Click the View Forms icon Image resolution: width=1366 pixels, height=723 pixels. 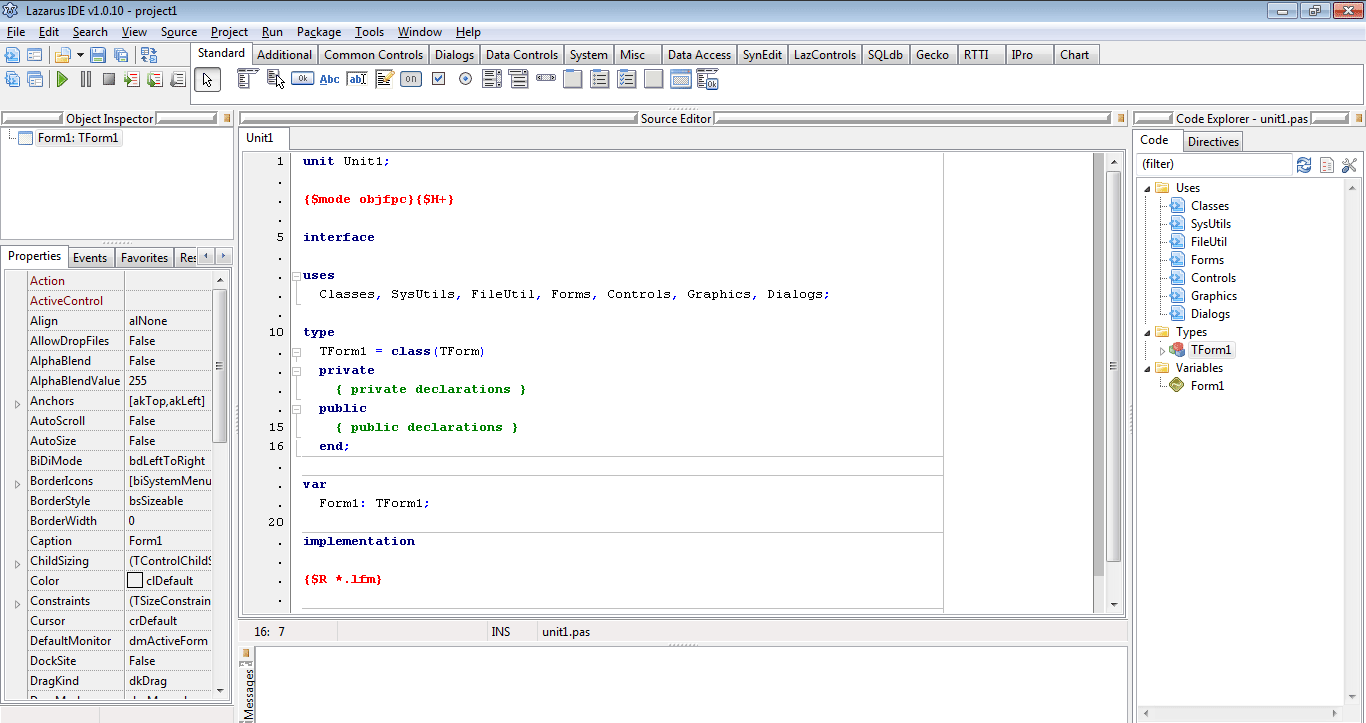coord(34,79)
